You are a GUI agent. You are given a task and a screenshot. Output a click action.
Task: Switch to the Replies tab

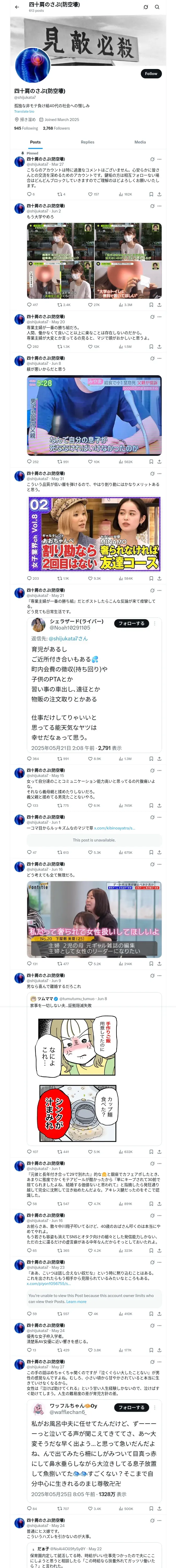pos(87,142)
